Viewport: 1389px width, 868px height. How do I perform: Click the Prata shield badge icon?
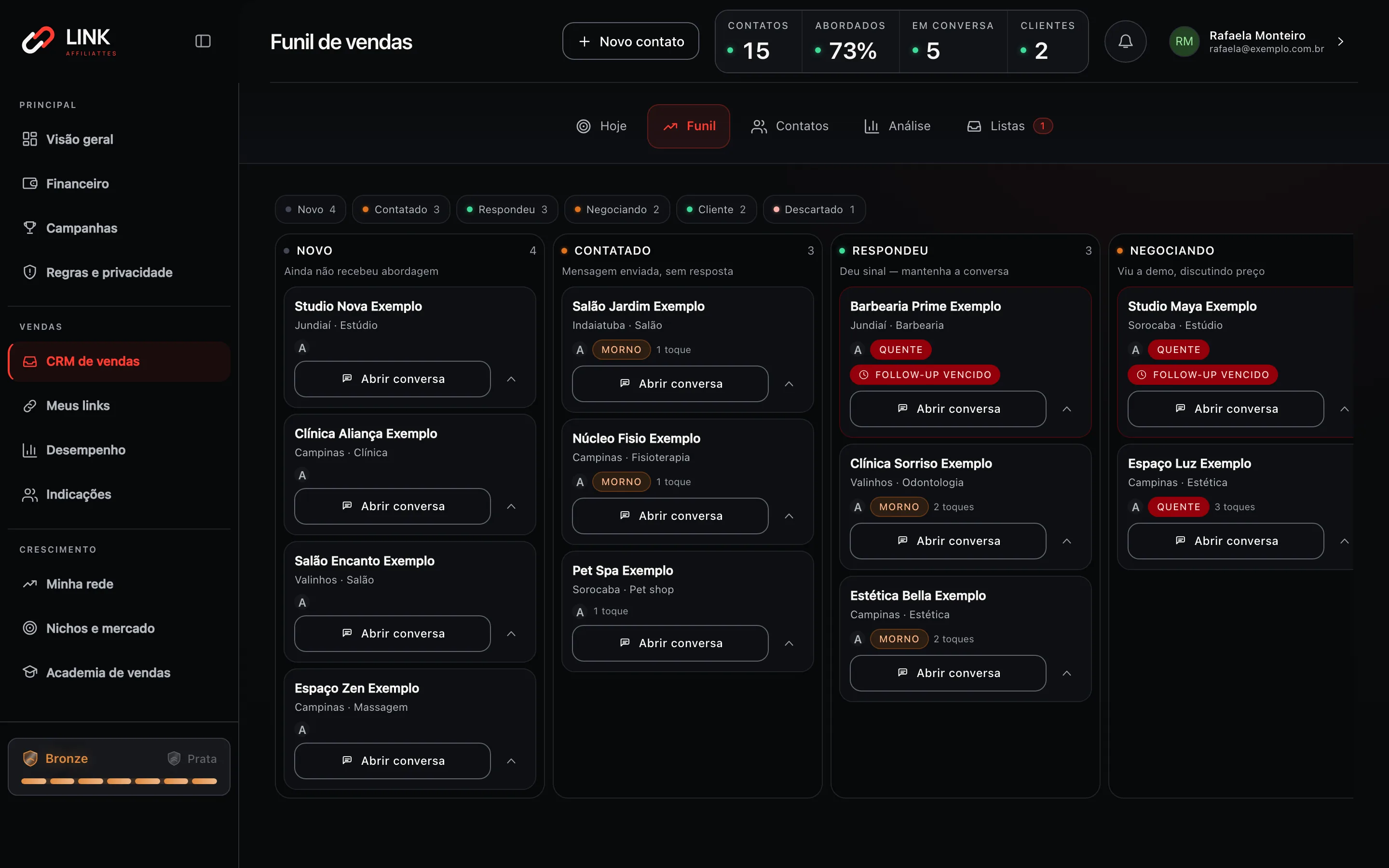pyautogui.click(x=174, y=759)
